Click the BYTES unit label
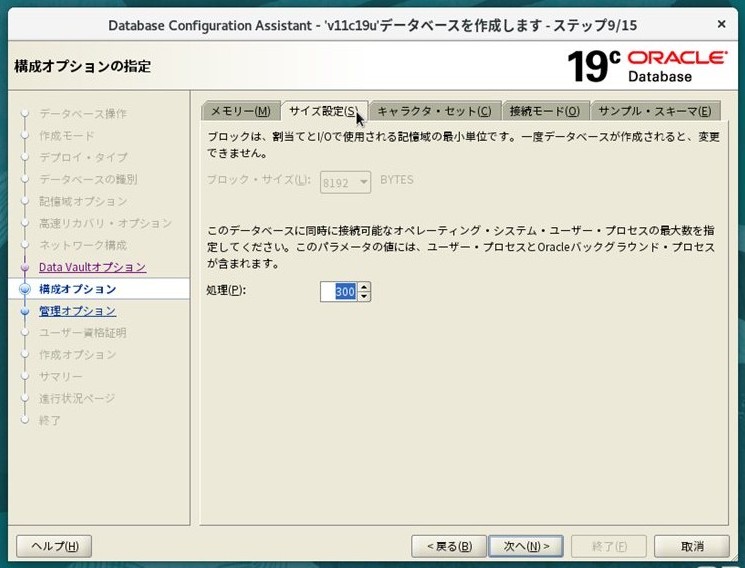The width and height of the screenshot is (745, 568). coord(397,180)
